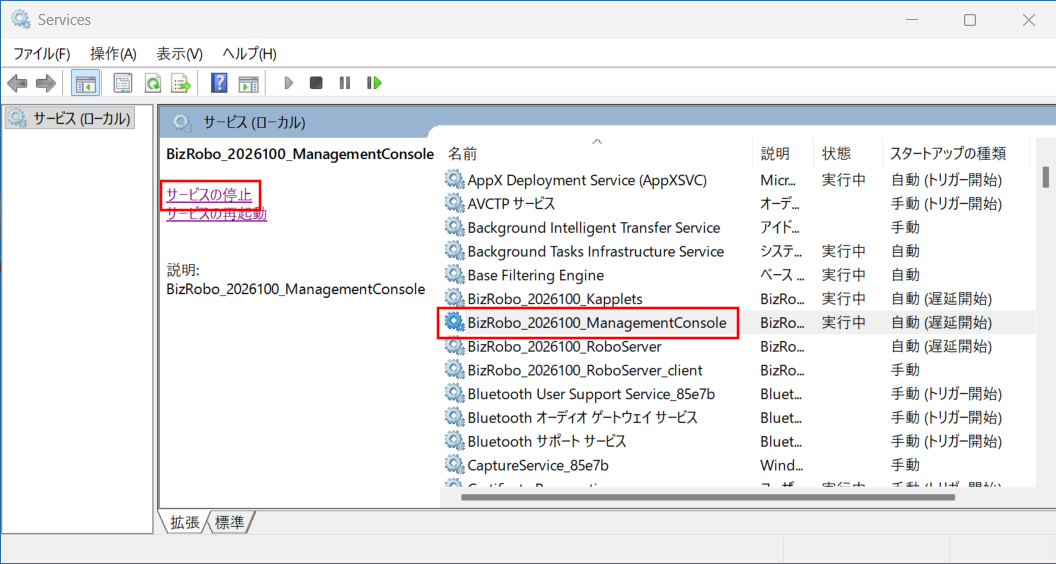The image size is (1056, 564).
Task: Select Bluetooth オーディオ ゲートウェイ サービス row
Action: 738,418
